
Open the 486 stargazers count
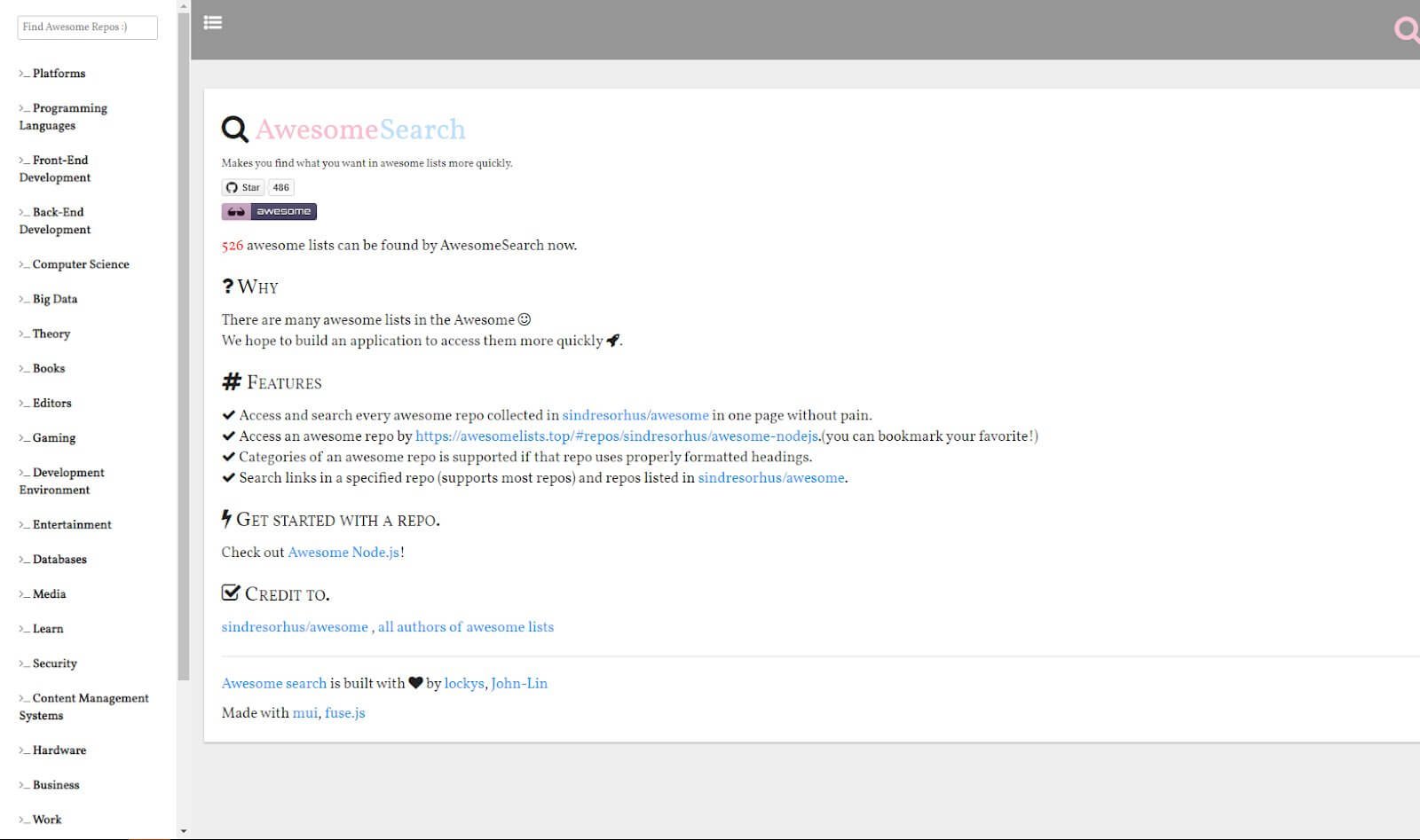point(281,187)
